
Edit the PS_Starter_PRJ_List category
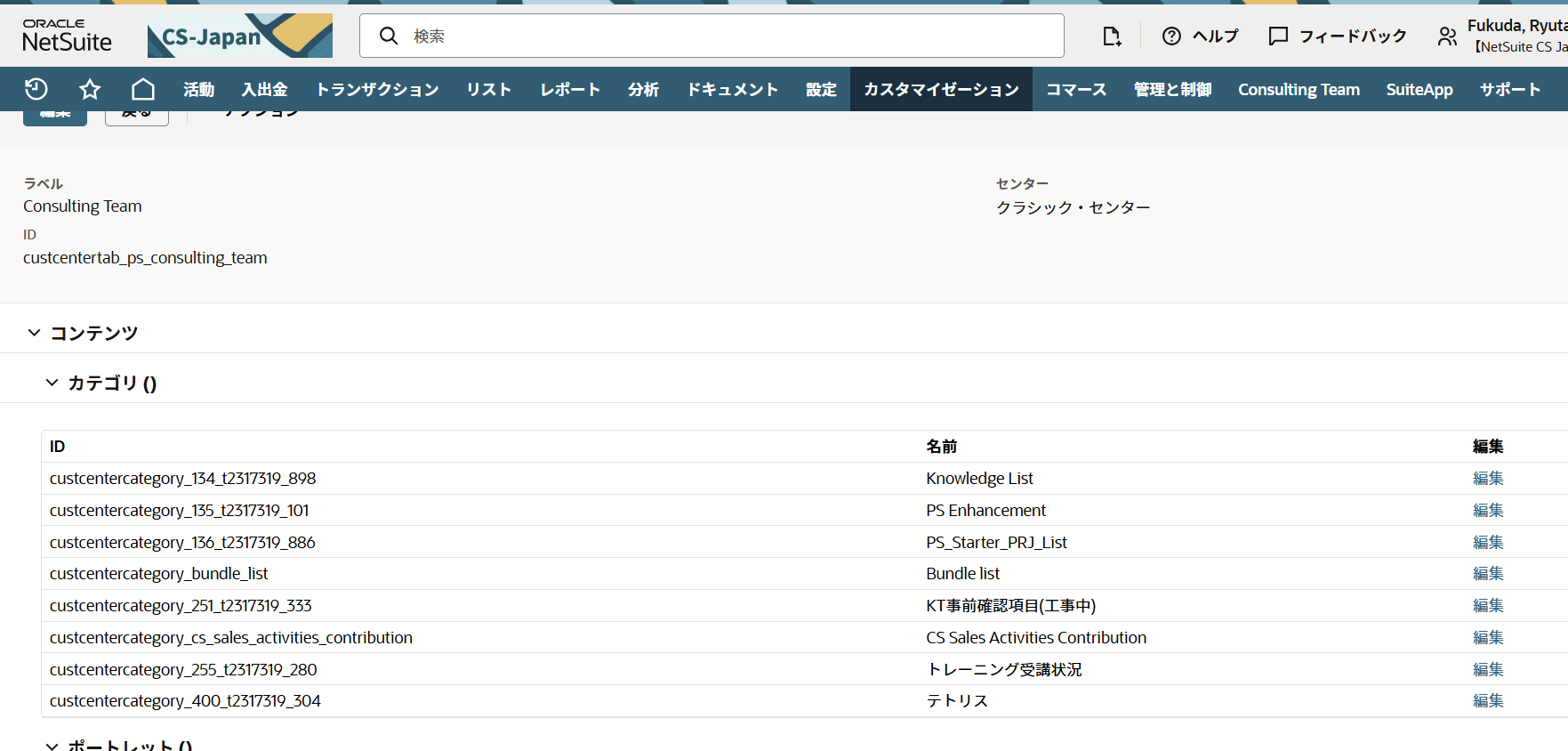1488,543
